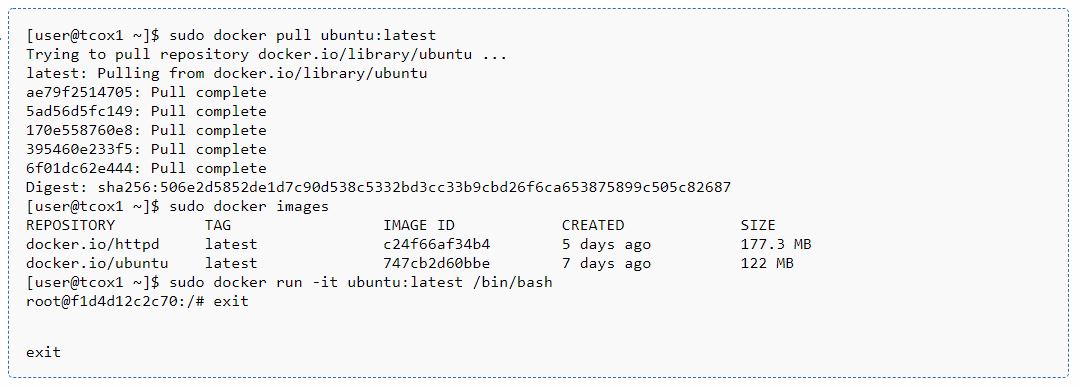Image resolution: width=1080 pixels, height=387 pixels.
Task: Click the IMAGE ID column header
Action: [419, 225]
